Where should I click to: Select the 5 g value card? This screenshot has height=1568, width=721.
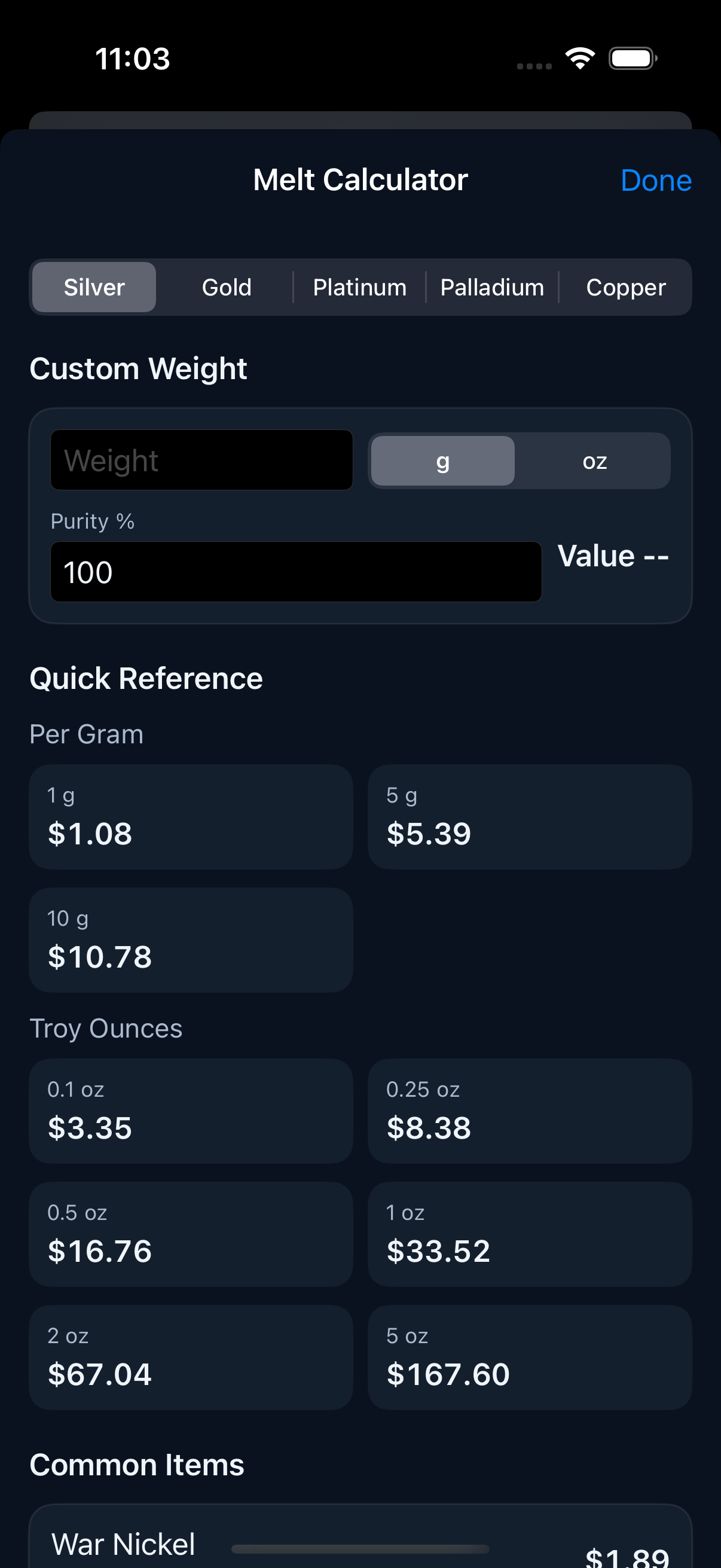(x=528, y=816)
